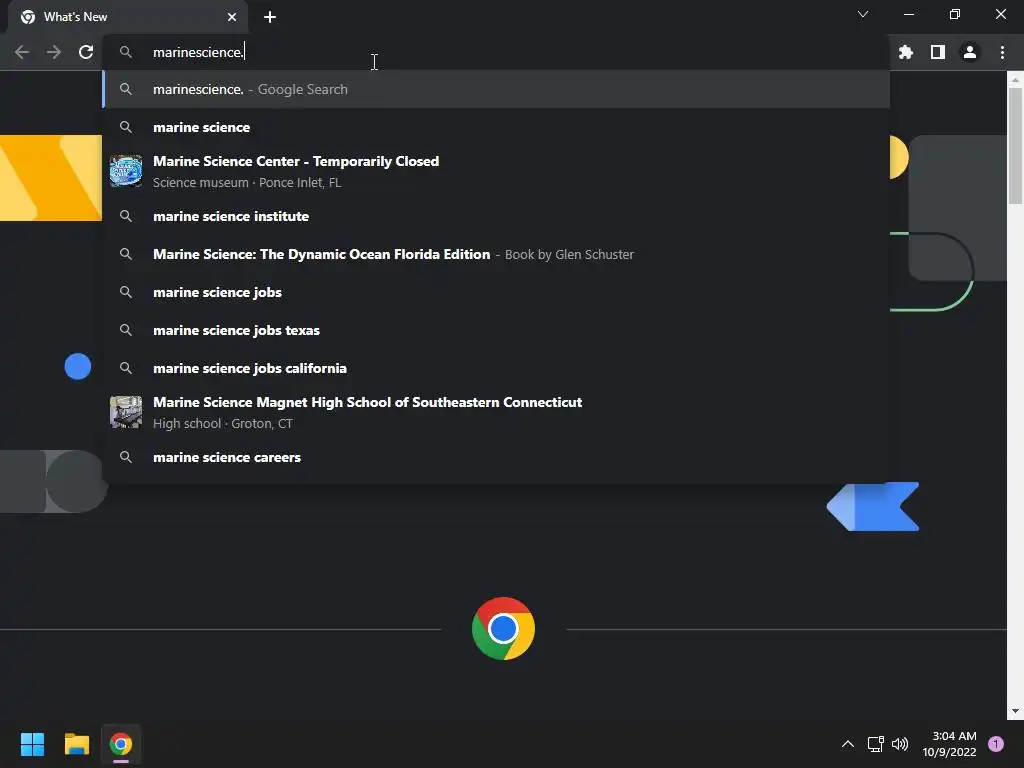
Task: Click search icon beside 'marine science careers'
Action: pos(126,457)
